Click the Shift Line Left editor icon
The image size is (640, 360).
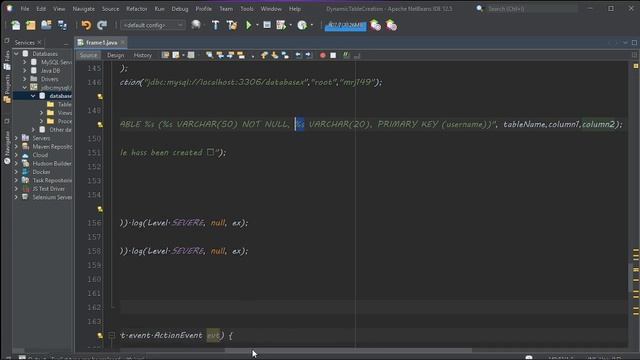(x=298, y=56)
